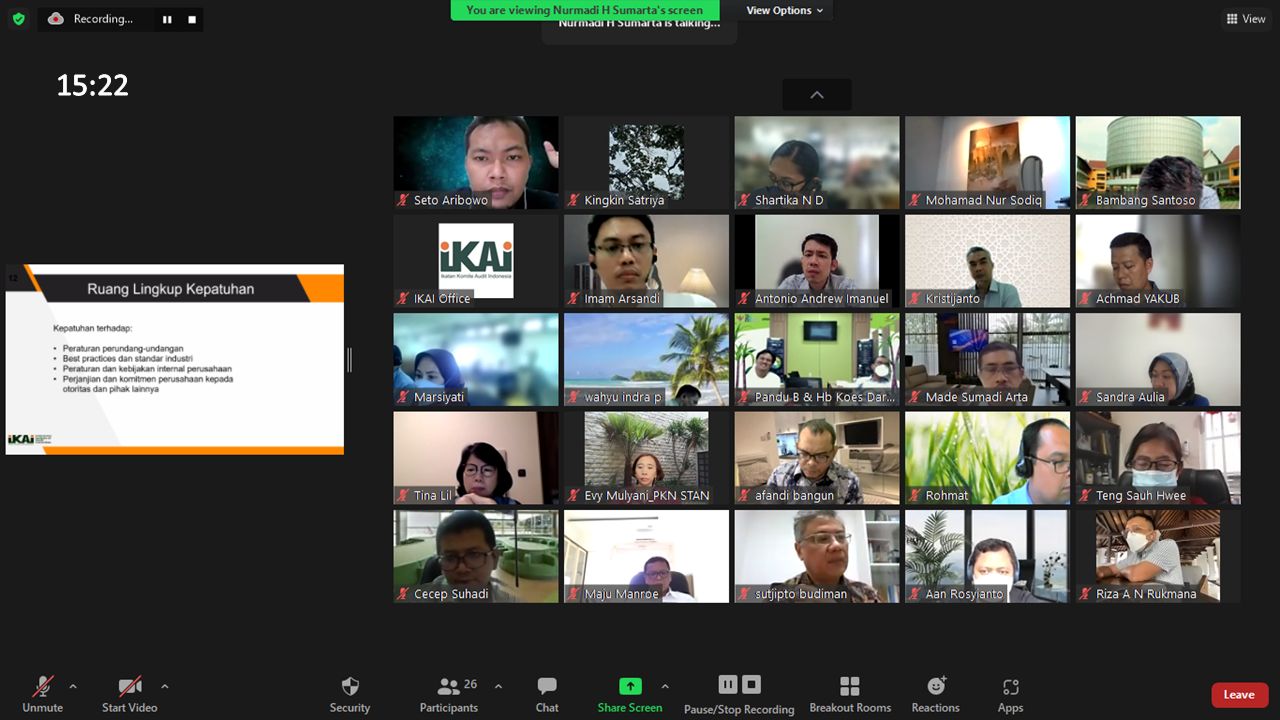Screen dimensions: 1280x720
Task: Click muted mic icon on Kristijanto's tile
Action: pyautogui.click(x=915, y=298)
